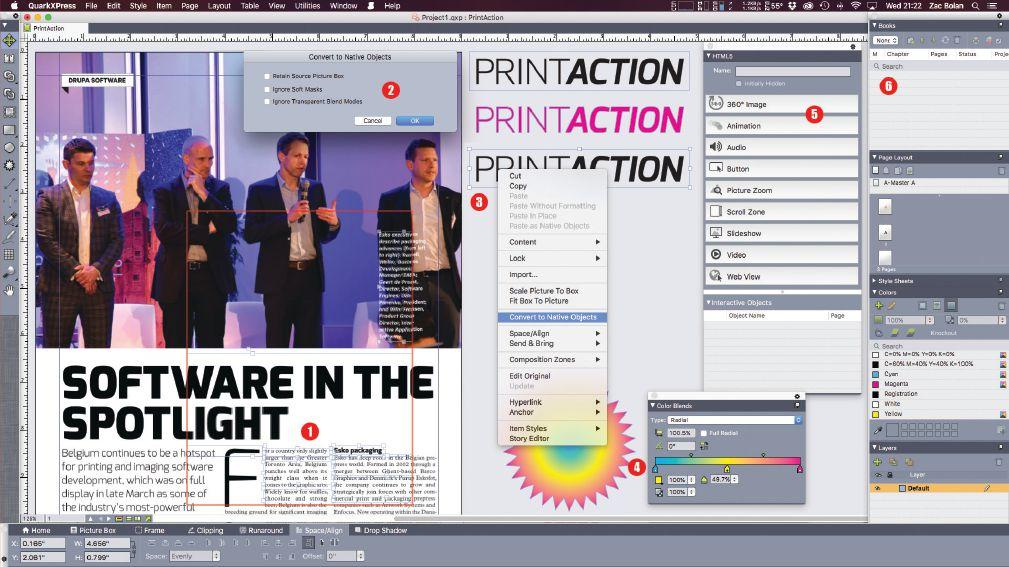Select the Yellow color swatch

(875, 414)
